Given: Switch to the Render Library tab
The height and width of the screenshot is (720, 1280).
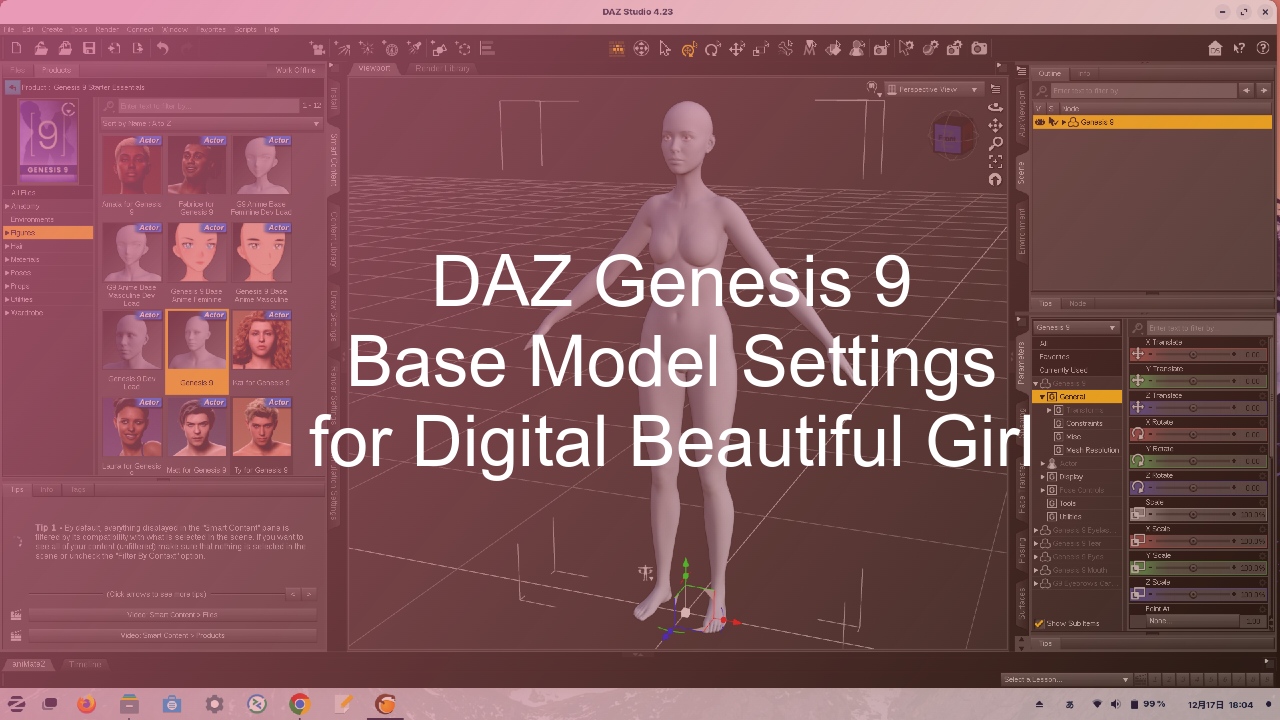Looking at the screenshot, I should pos(442,68).
